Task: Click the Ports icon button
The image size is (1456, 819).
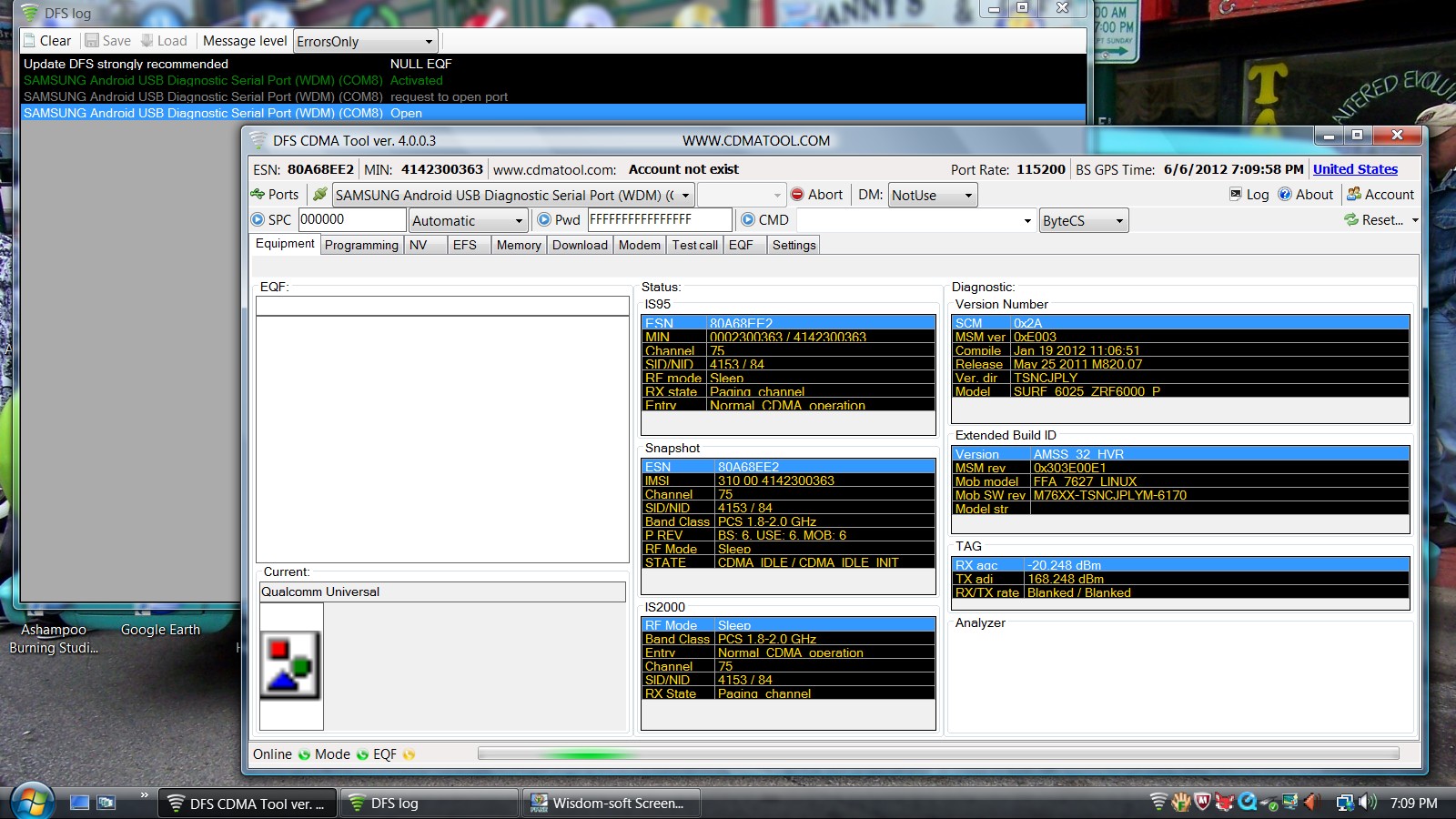Action: (258, 195)
